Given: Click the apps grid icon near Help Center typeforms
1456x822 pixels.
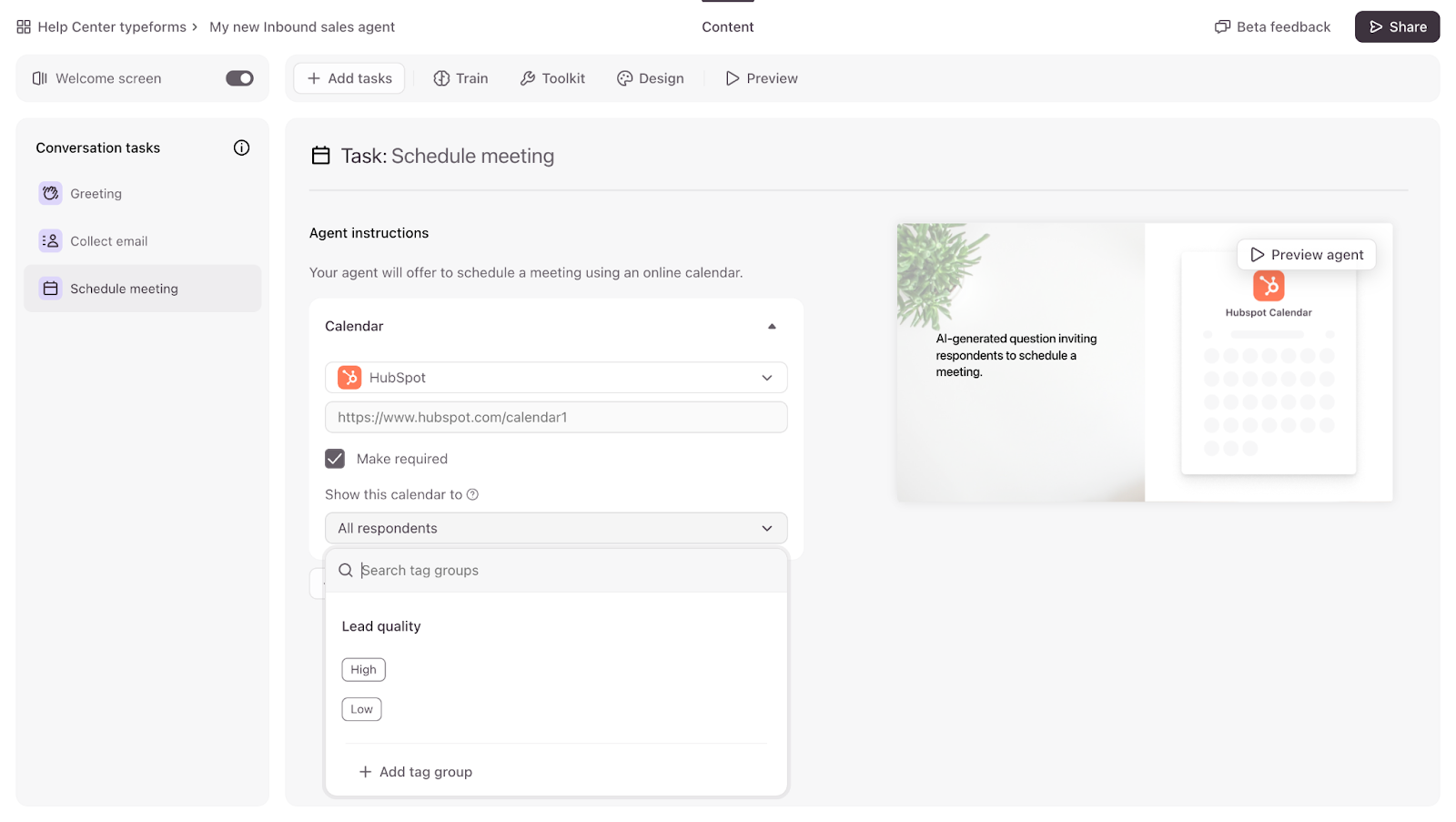Looking at the screenshot, I should (24, 27).
